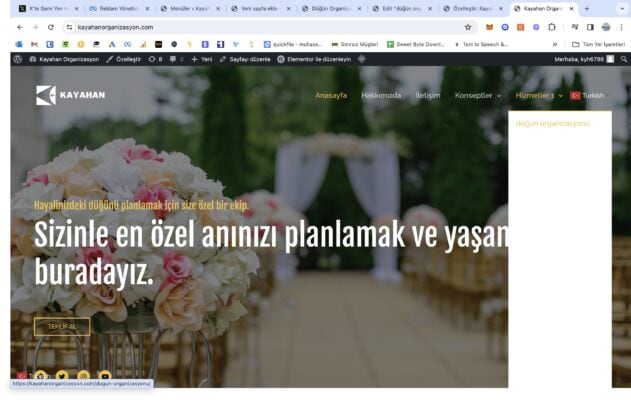Open the Instagram social icon
The width and height of the screenshot is (631, 400).
[x=83, y=375]
